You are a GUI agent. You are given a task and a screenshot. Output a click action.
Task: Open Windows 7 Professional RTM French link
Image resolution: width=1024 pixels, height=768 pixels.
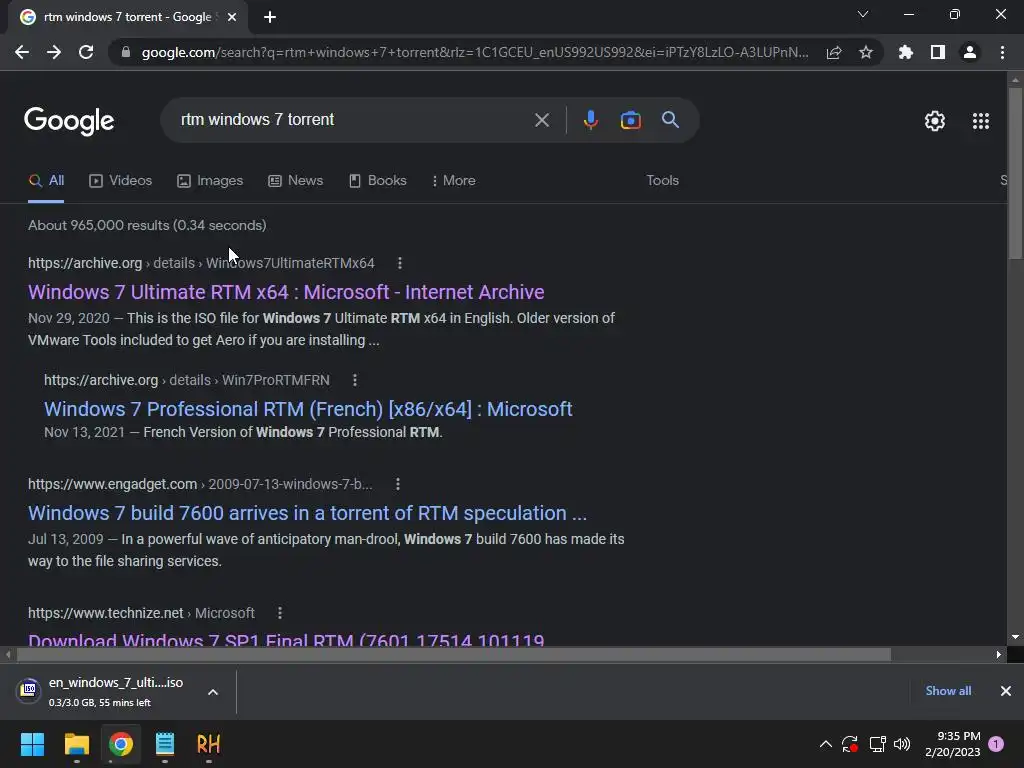[x=308, y=409]
